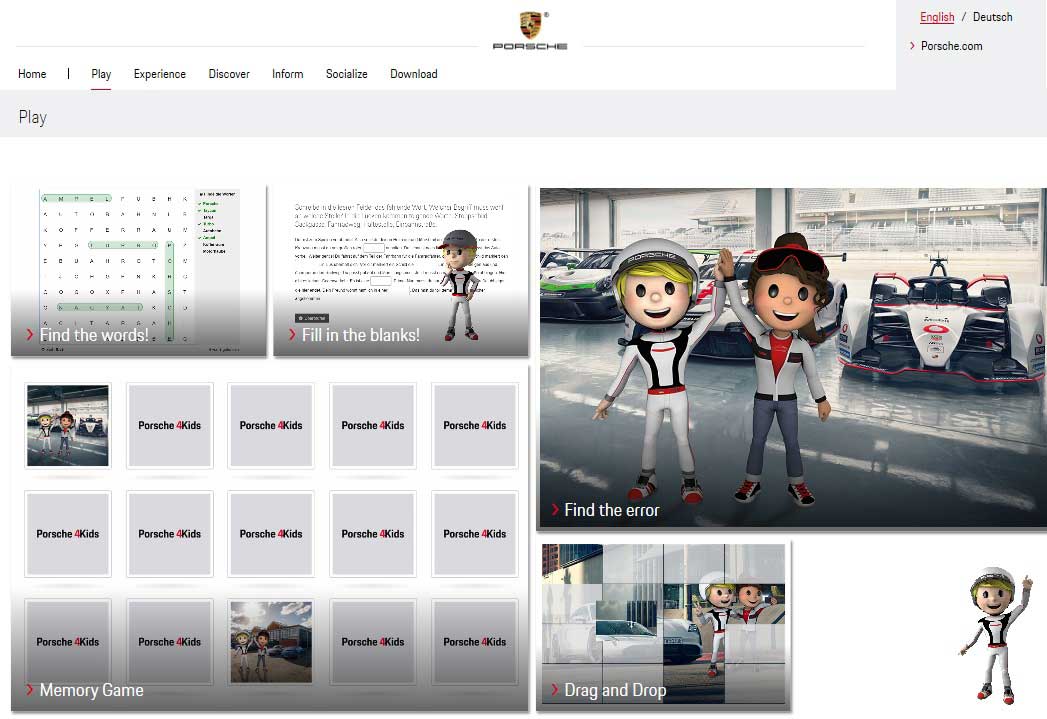Viewport: 1047px width, 719px height.
Task: Start the Find the error game
Action: (x=611, y=510)
